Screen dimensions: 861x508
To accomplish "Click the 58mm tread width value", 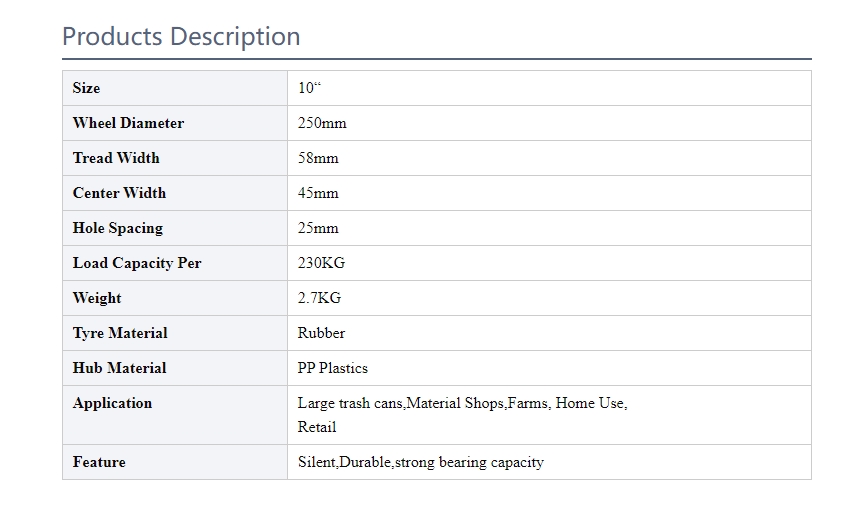I will pyautogui.click(x=318, y=158).
